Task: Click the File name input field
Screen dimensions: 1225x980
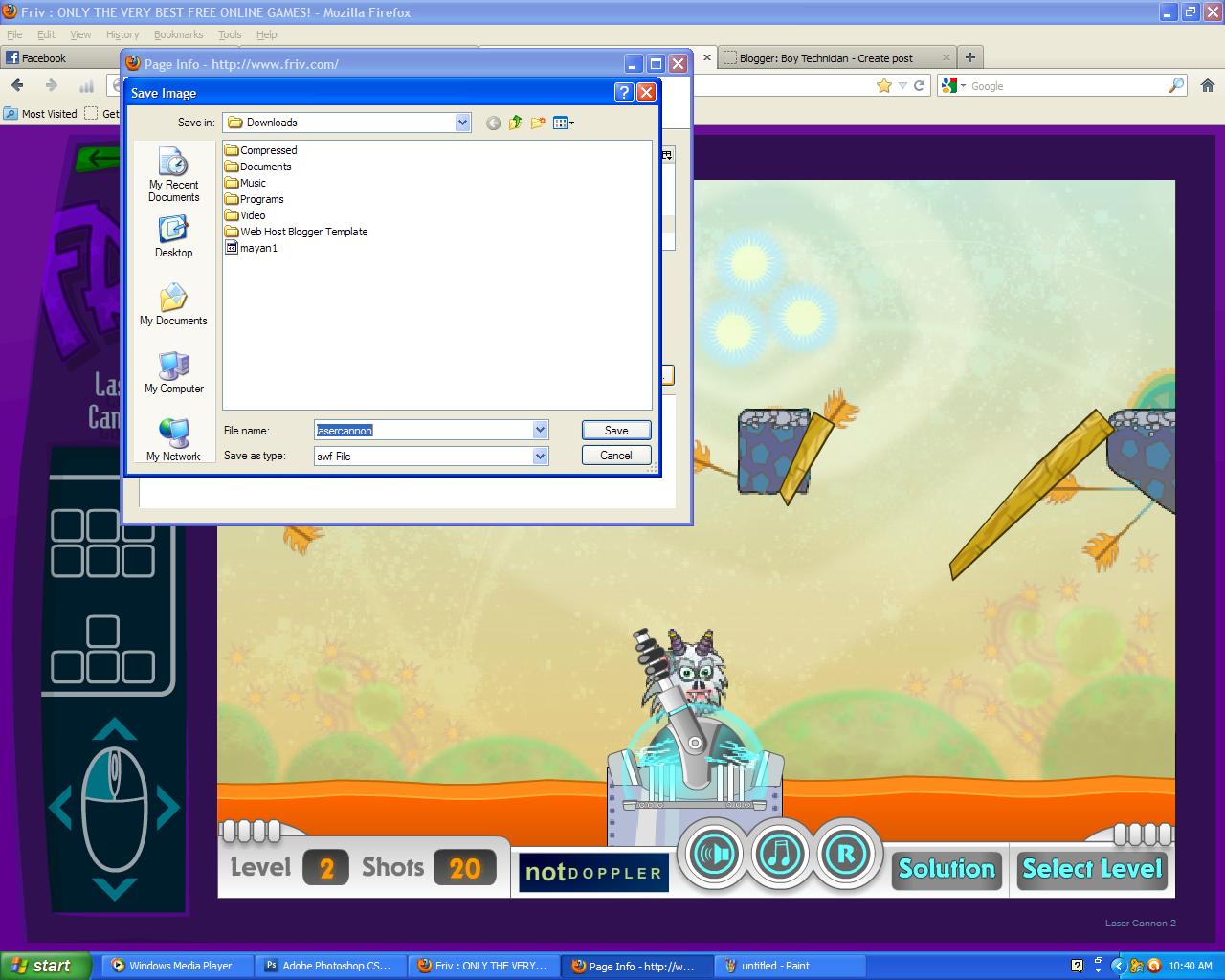Action: click(423, 431)
